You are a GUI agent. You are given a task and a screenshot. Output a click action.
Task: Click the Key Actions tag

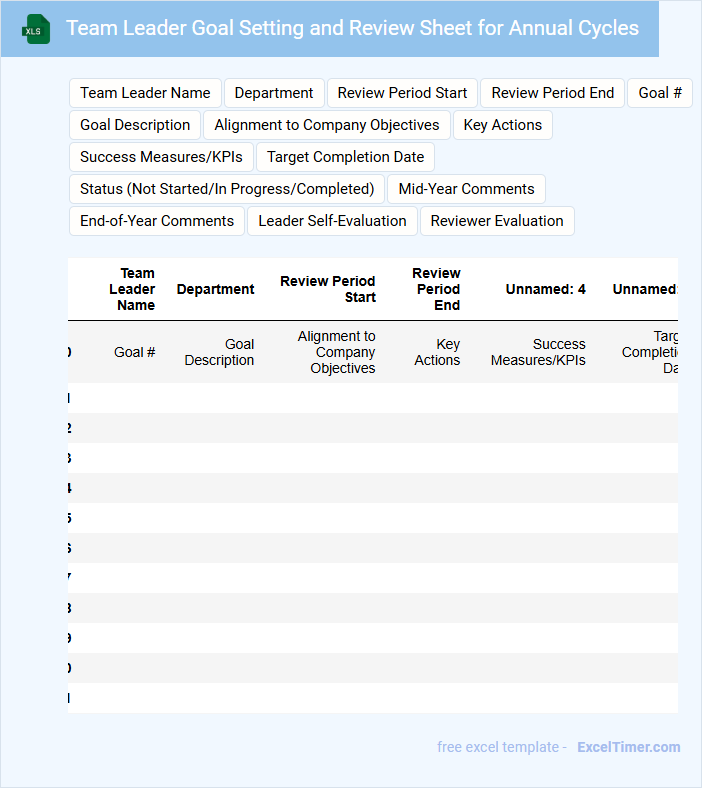click(502, 125)
